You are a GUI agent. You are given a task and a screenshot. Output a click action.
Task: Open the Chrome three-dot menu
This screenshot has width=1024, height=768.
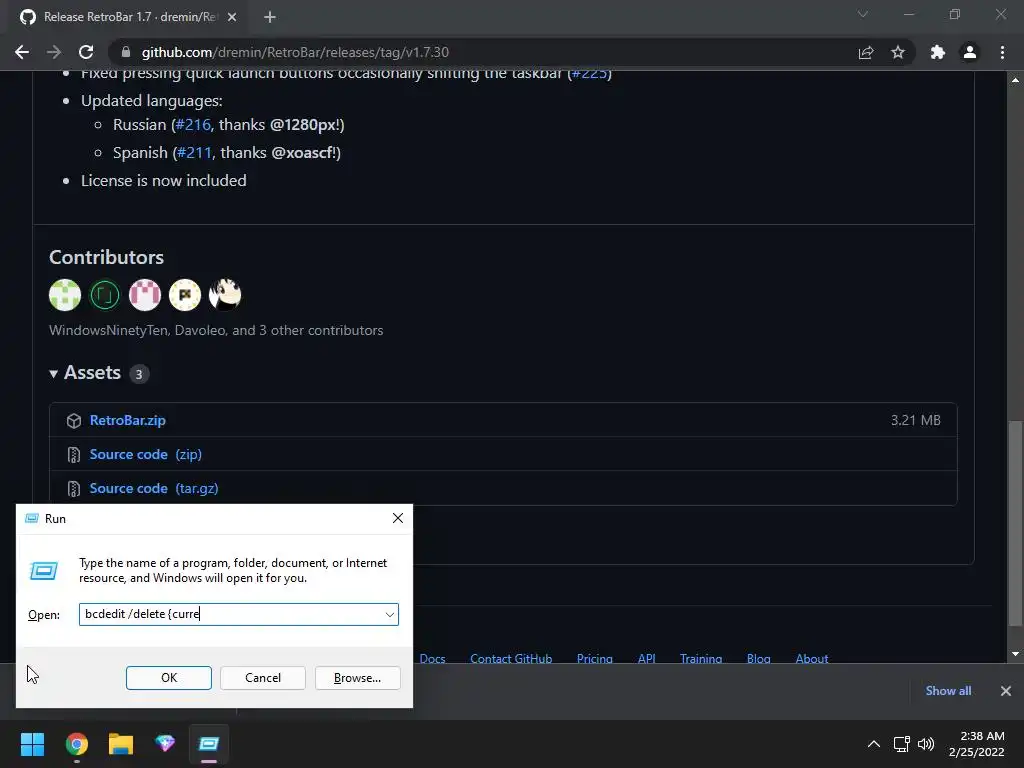pyautogui.click(x=1002, y=52)
